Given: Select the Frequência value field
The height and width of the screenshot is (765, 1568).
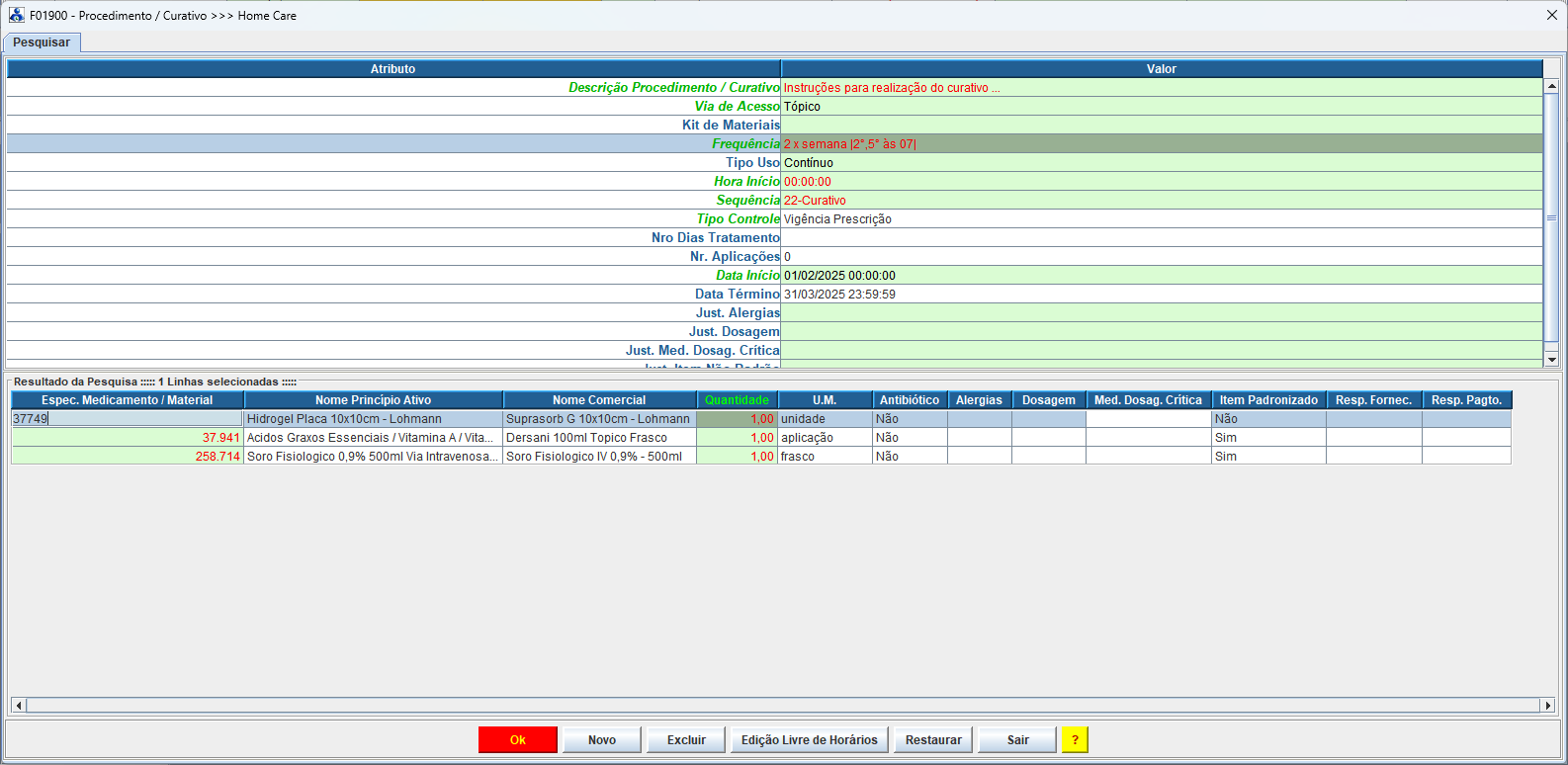Looking at the screenshot, I should pos(1161,144).
